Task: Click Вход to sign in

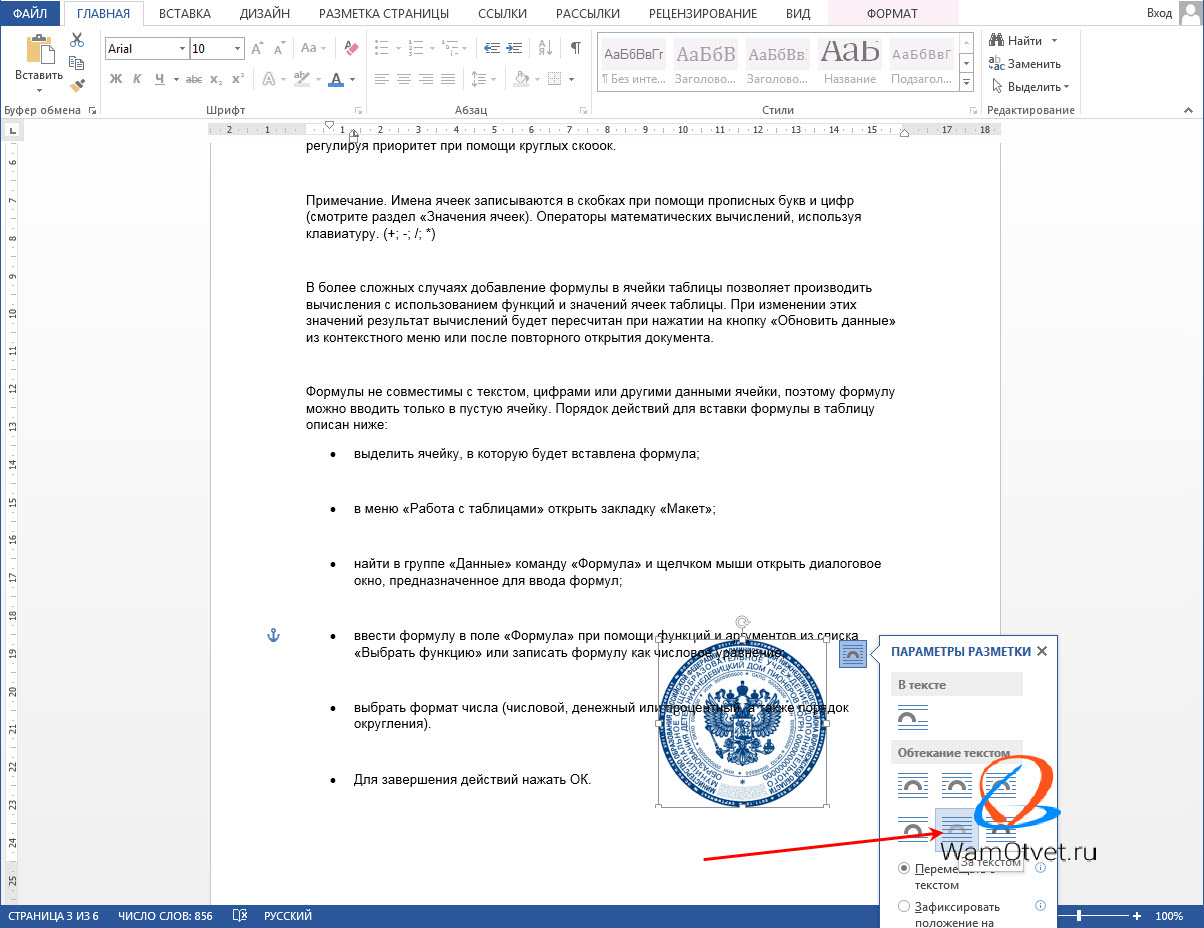Action: (x=1160, y=13)
